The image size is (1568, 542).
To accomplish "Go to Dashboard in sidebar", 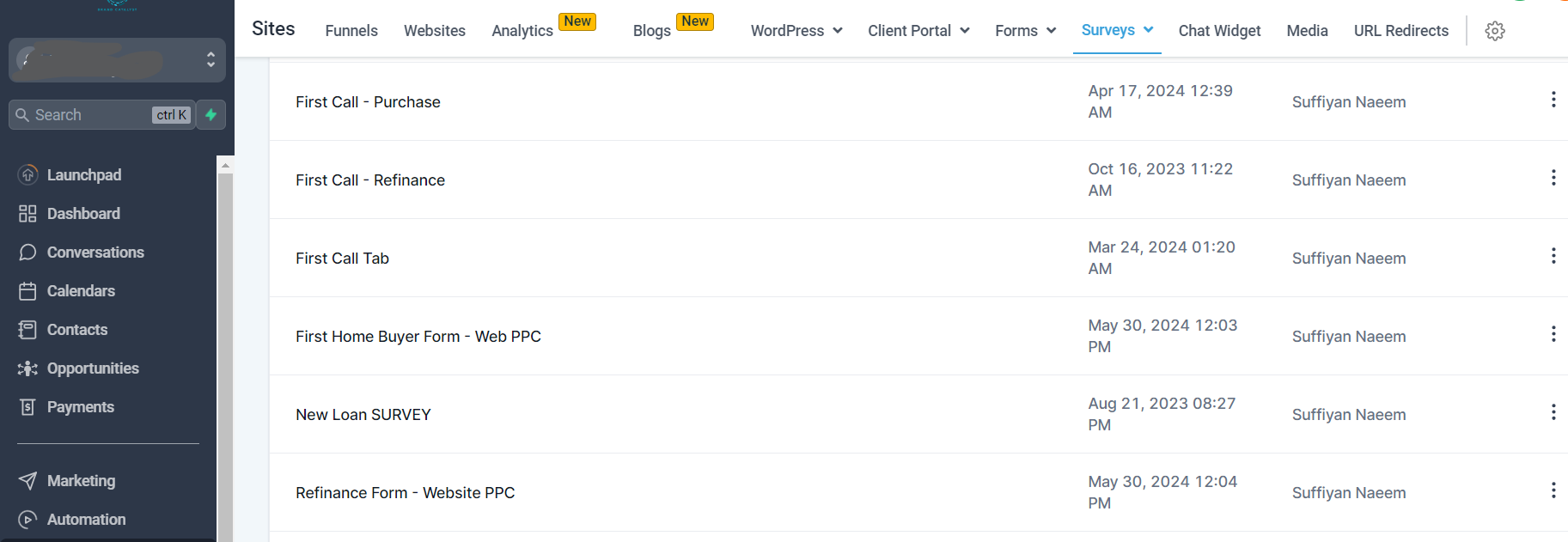I will coord(83,214).
